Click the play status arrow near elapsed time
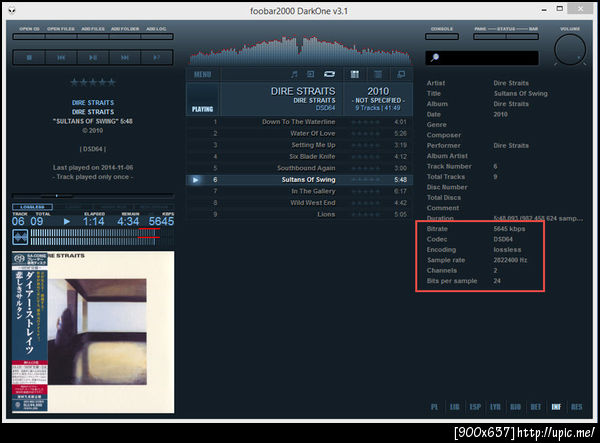Image resolution: width=600 pixels, height=443 pixels. (x=67, y=222)
